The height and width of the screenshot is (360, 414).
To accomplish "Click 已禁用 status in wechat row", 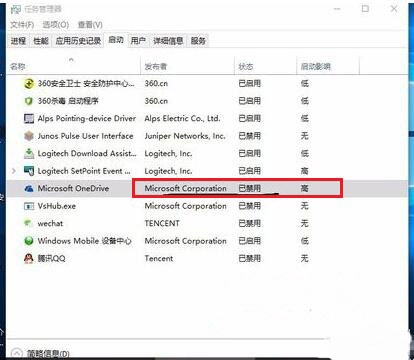I will 249,223.
